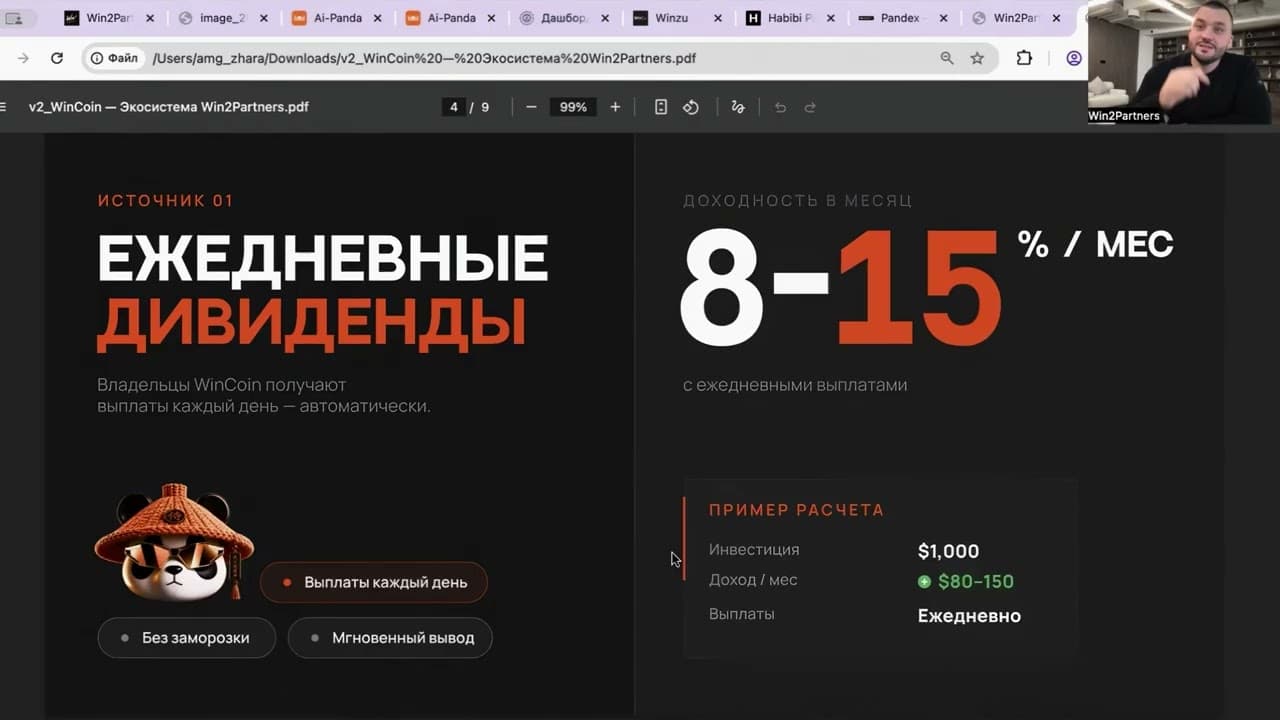Viewport: 1280px width, 720px height.
Task: Open the zoom magnifier in address bar
Action: 947,58
